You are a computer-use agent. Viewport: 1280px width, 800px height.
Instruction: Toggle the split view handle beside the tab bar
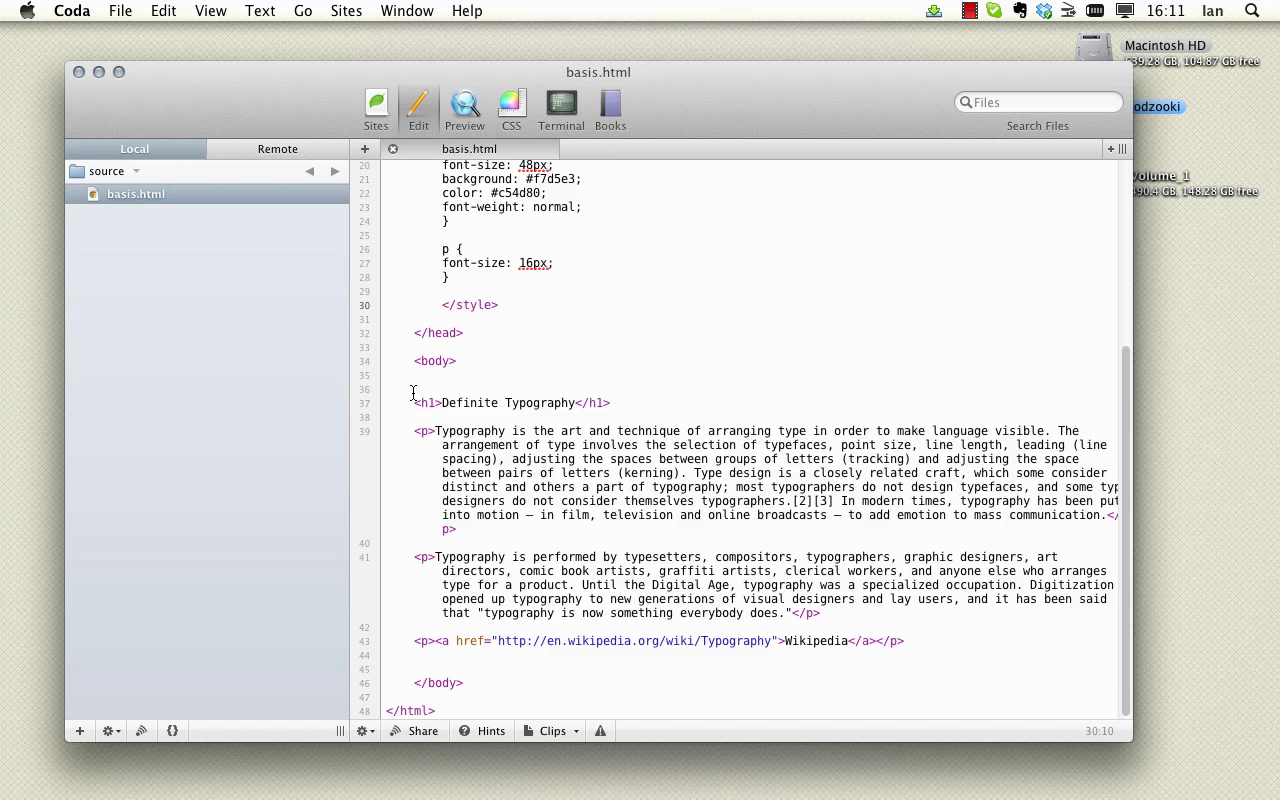click(1122, 149)
